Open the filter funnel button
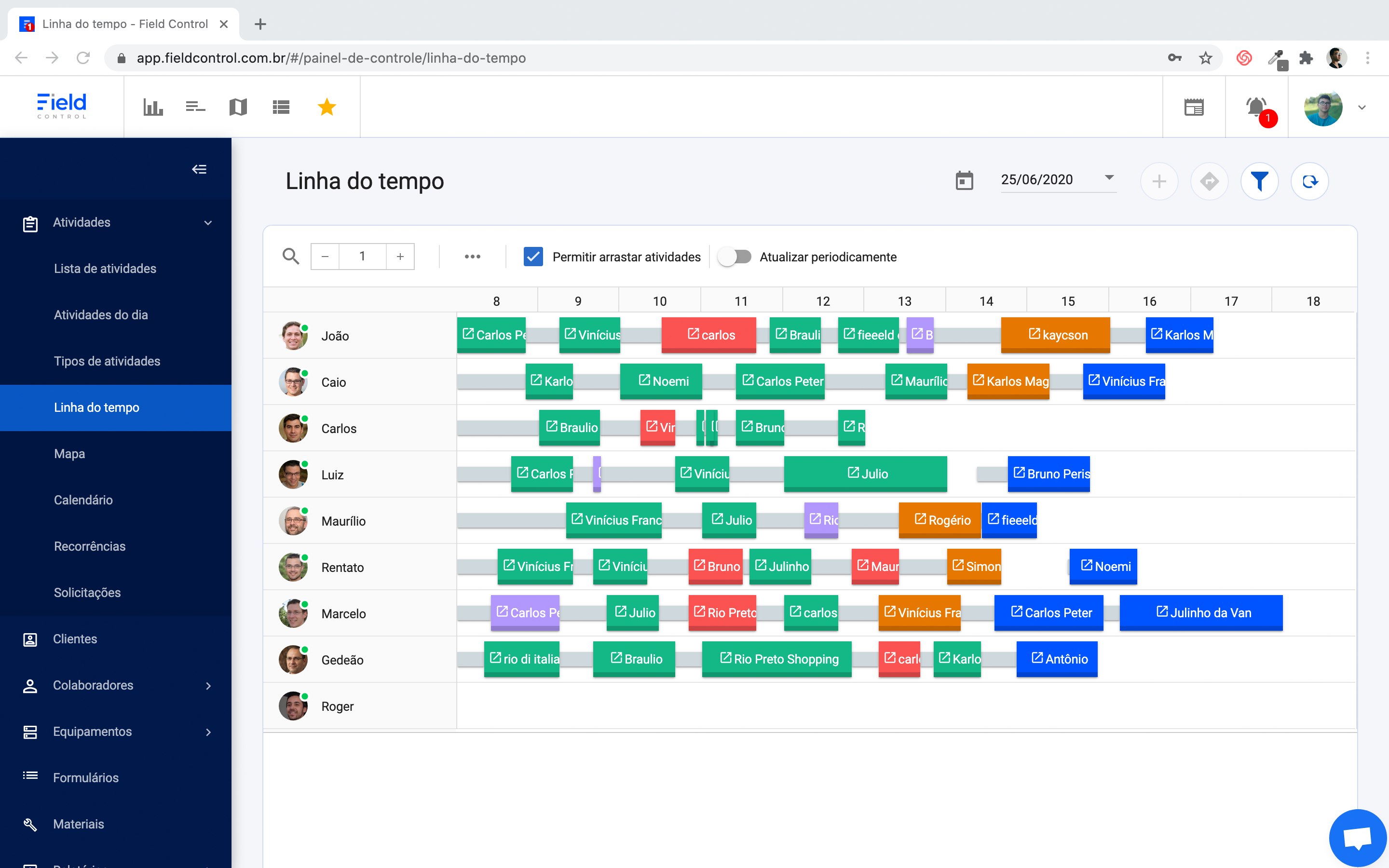The image size is (1389, 868). 1259,181
